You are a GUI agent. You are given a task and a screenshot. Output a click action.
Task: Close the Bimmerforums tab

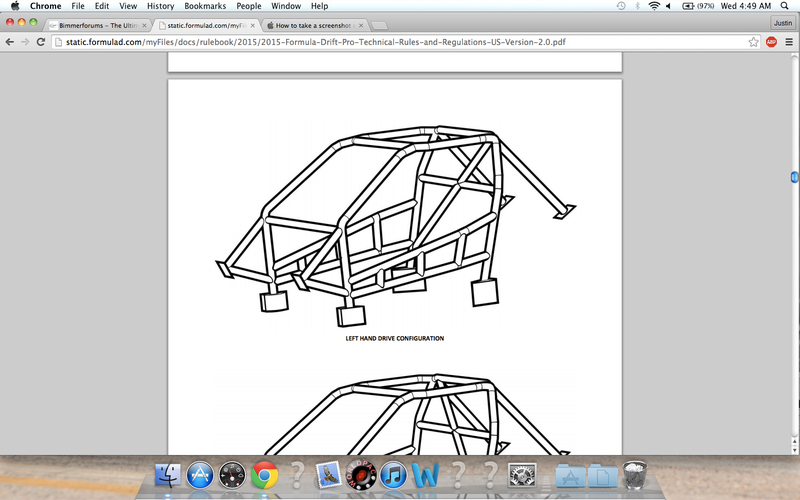pyautogui.click(x=144, y=26)
